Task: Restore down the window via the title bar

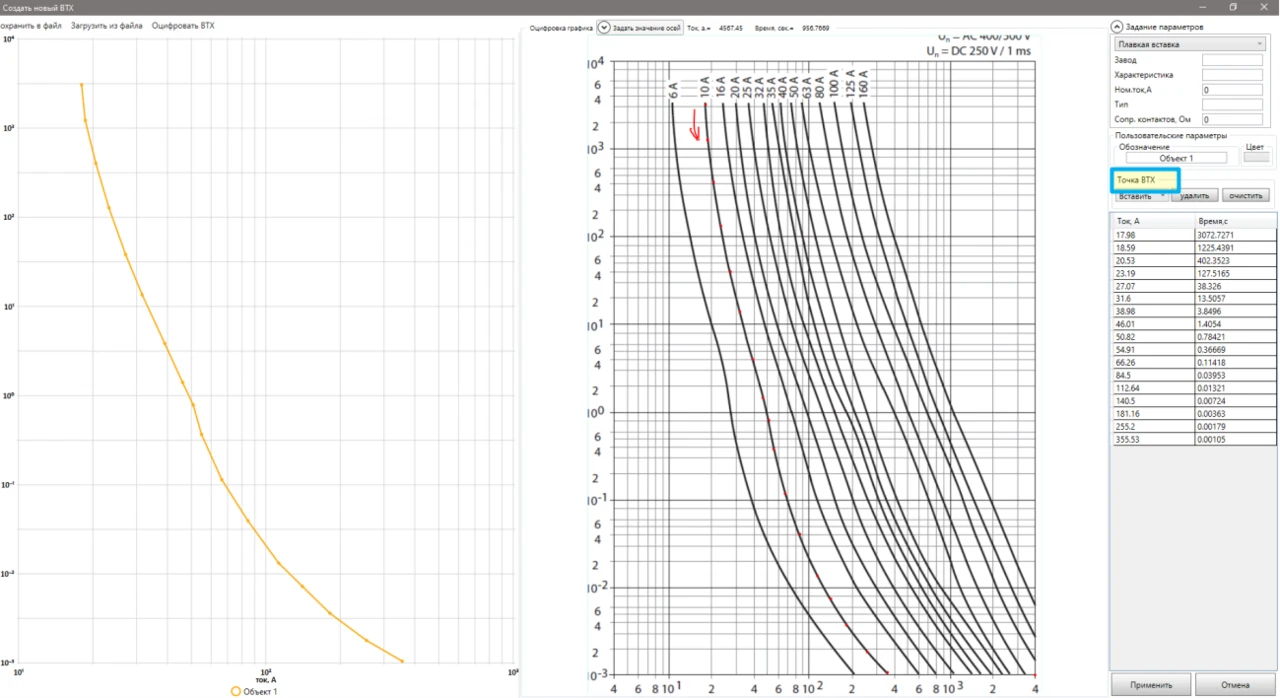Action: tap(1233, 7)
